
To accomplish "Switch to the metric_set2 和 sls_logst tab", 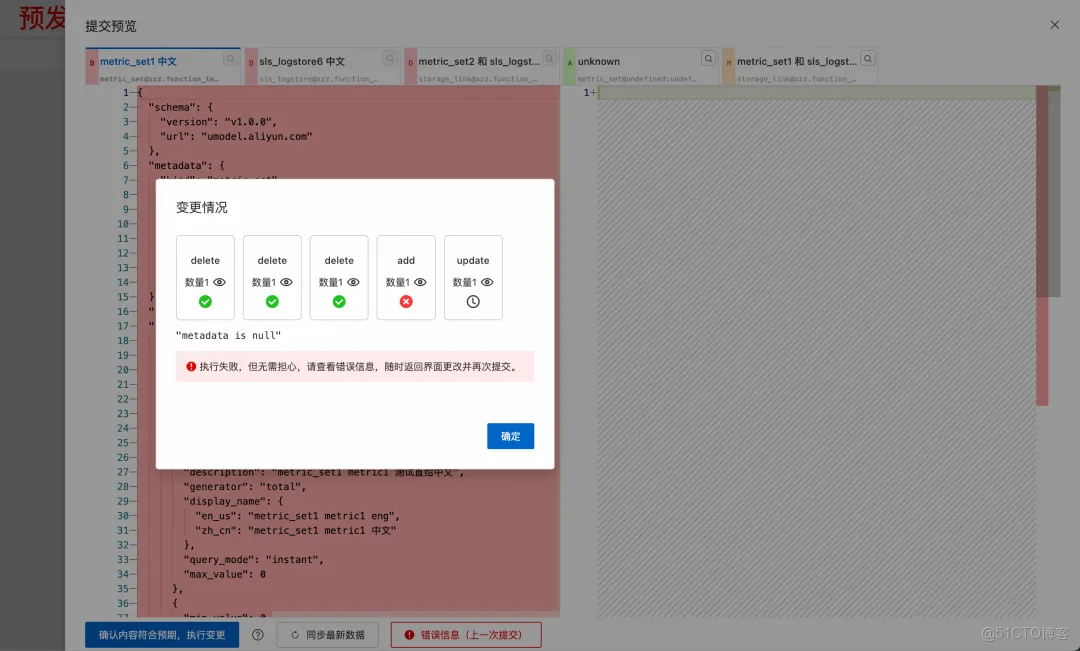I will click(478, 60).
